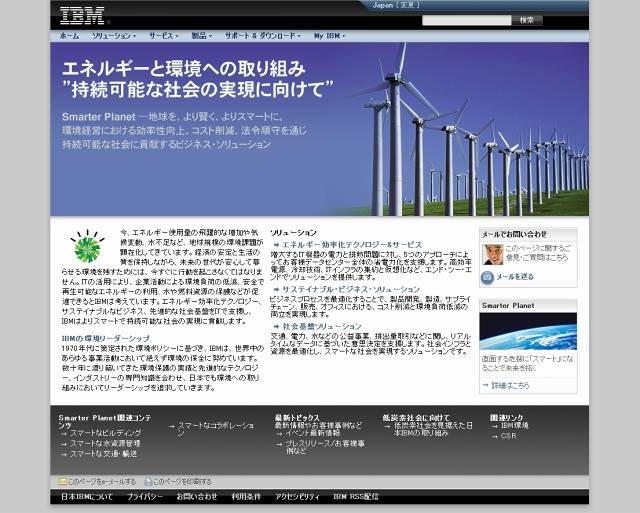Click the contact person photo thumbnail
The width and height of the screenshot is (640, 513).
[x=493, y=255]
